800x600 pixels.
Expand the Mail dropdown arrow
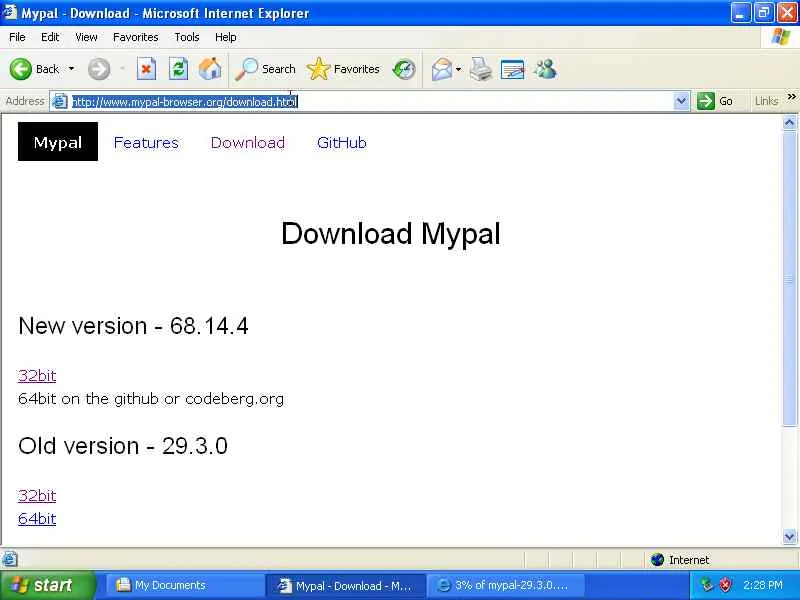(x=458, y=69)
